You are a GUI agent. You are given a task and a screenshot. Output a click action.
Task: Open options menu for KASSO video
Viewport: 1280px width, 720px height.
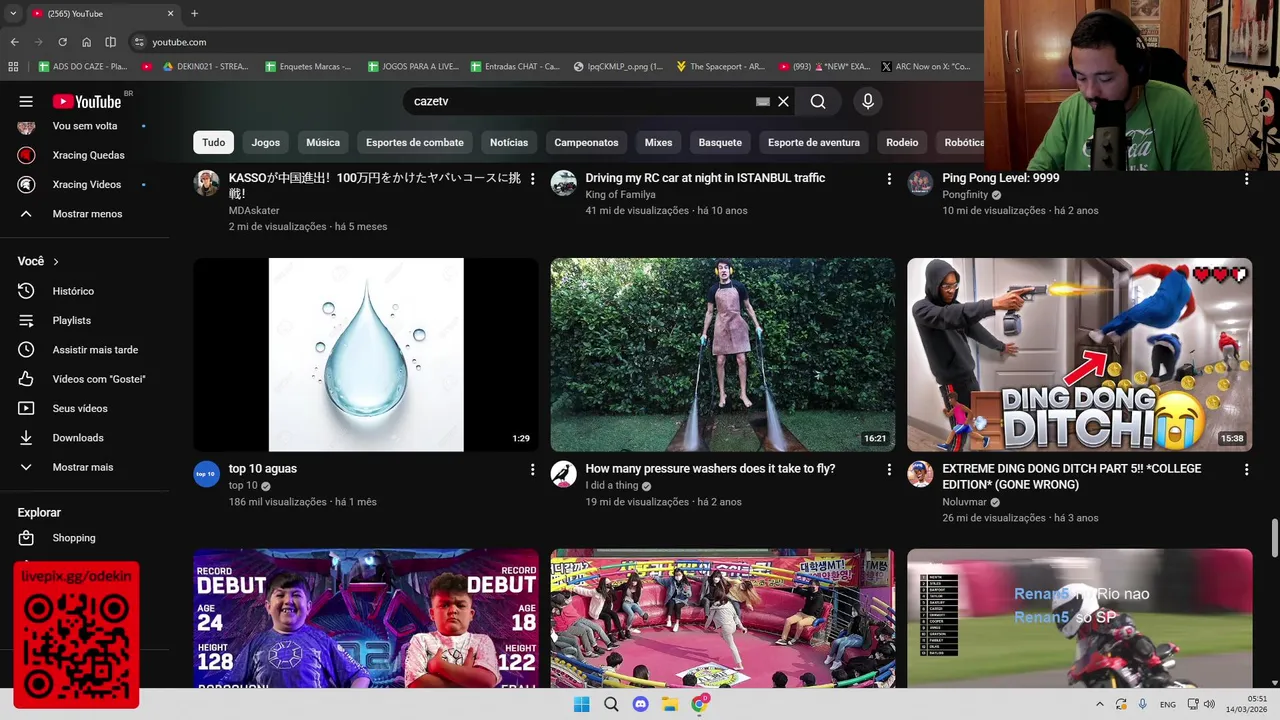click(532, 179)
